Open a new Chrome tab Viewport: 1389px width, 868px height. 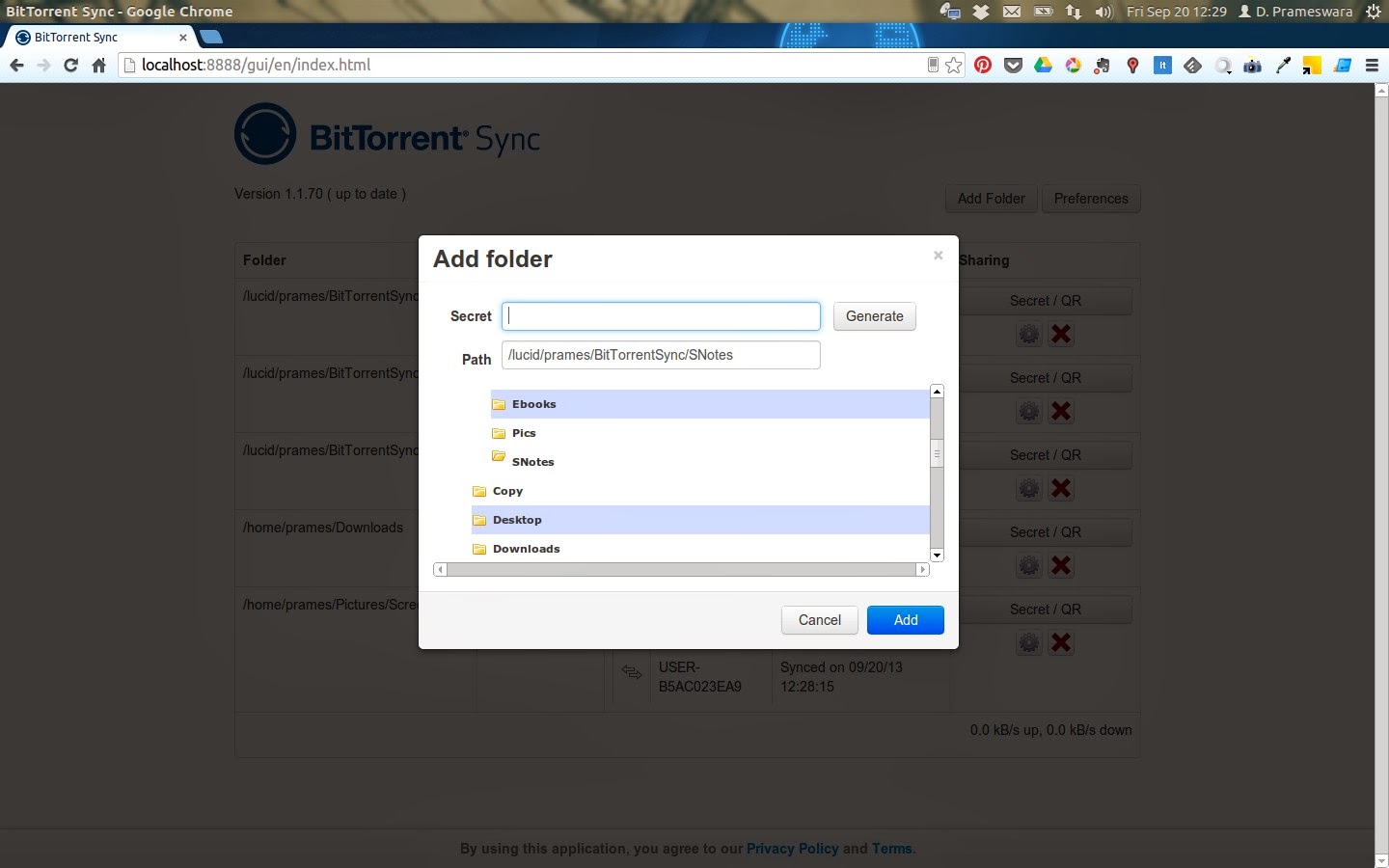(x=211, y=38)
